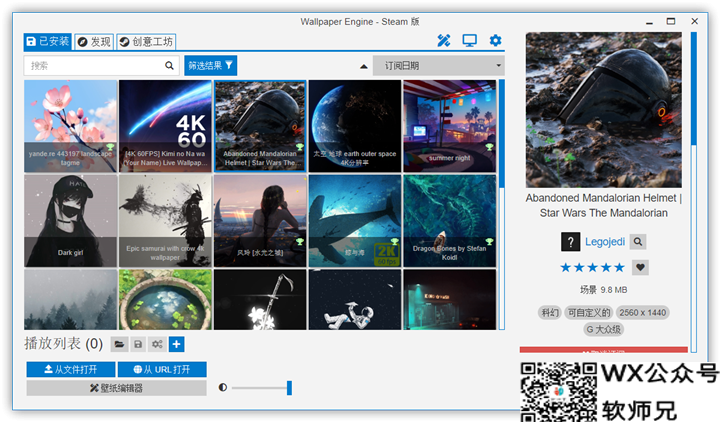The image size is (720, 422).
Task: Open the monitor display setup icon
Action: (469, 41)
